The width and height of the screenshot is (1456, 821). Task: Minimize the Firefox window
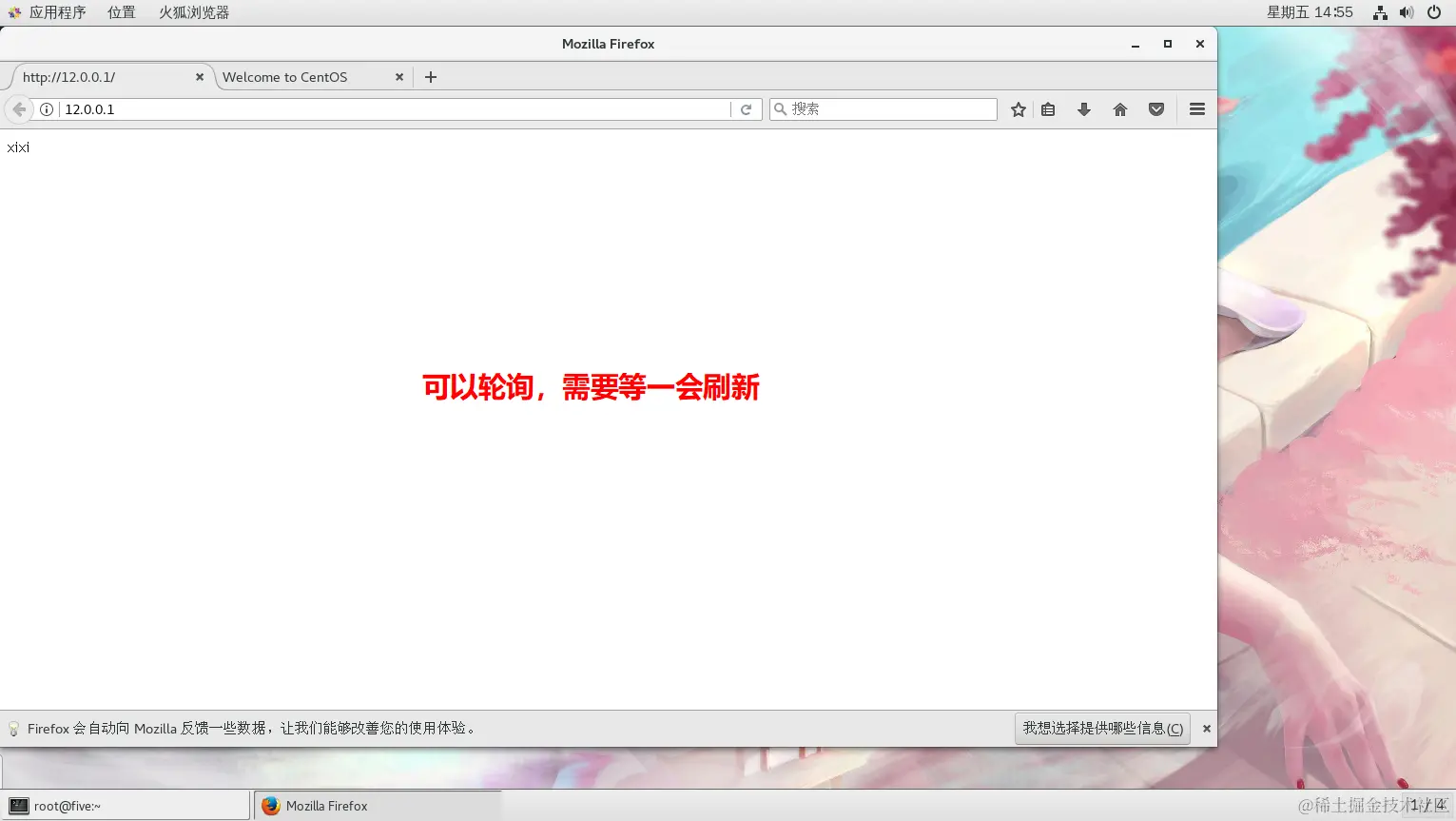pyautogui.click(x=1136, y=44)
